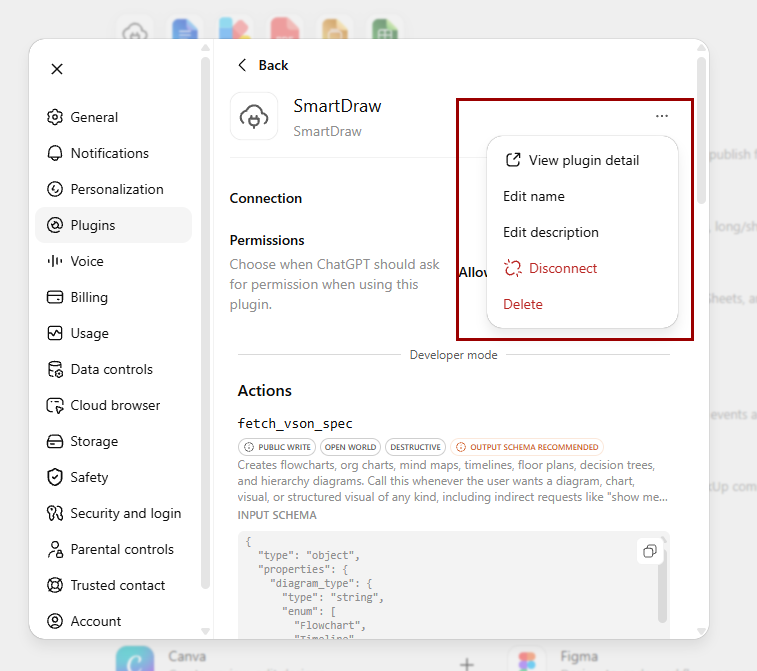Click the Data controls database icon
This screenshot has height=671, width=757.
point(55,369)
